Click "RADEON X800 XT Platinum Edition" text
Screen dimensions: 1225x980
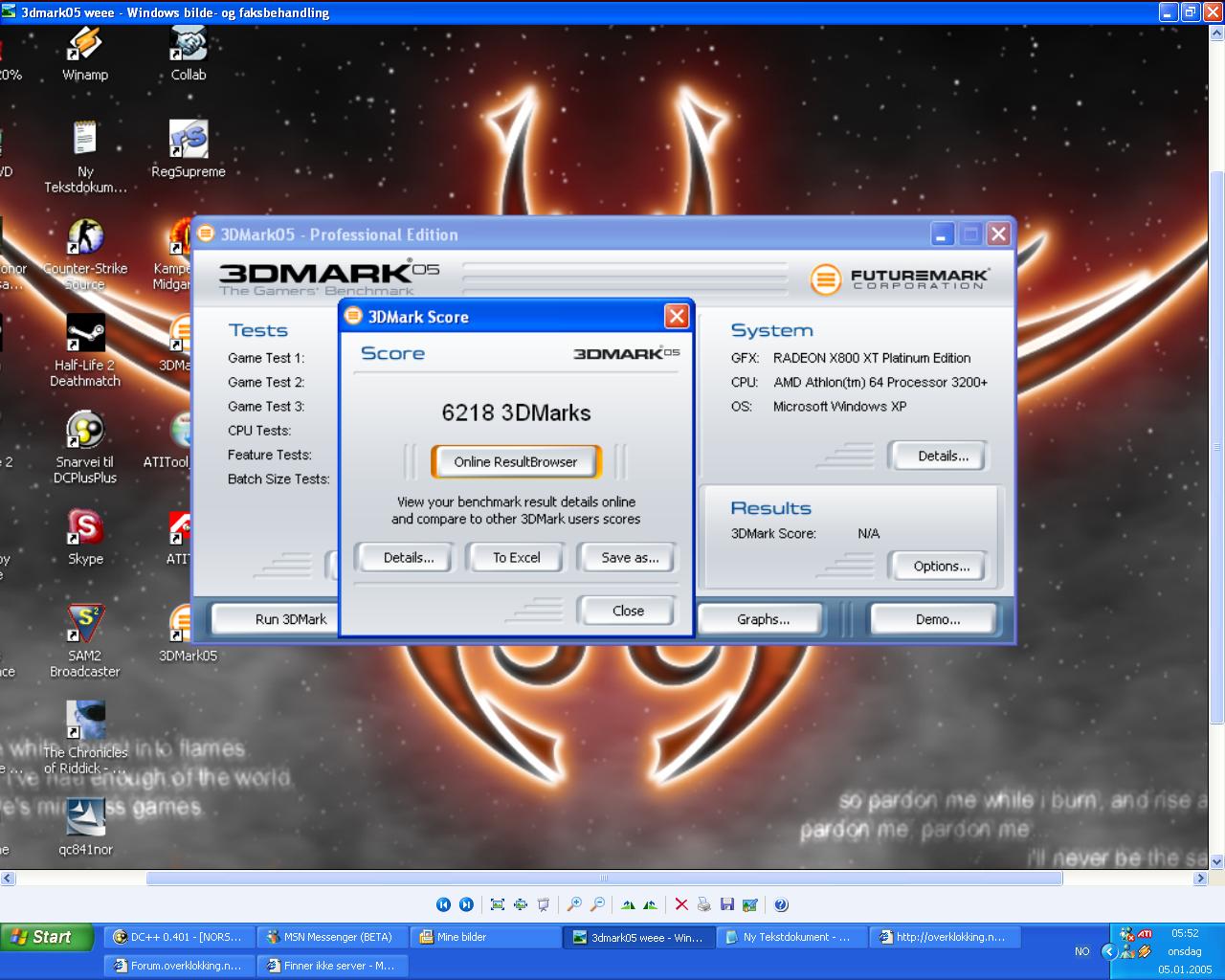[x=872, y=358]
